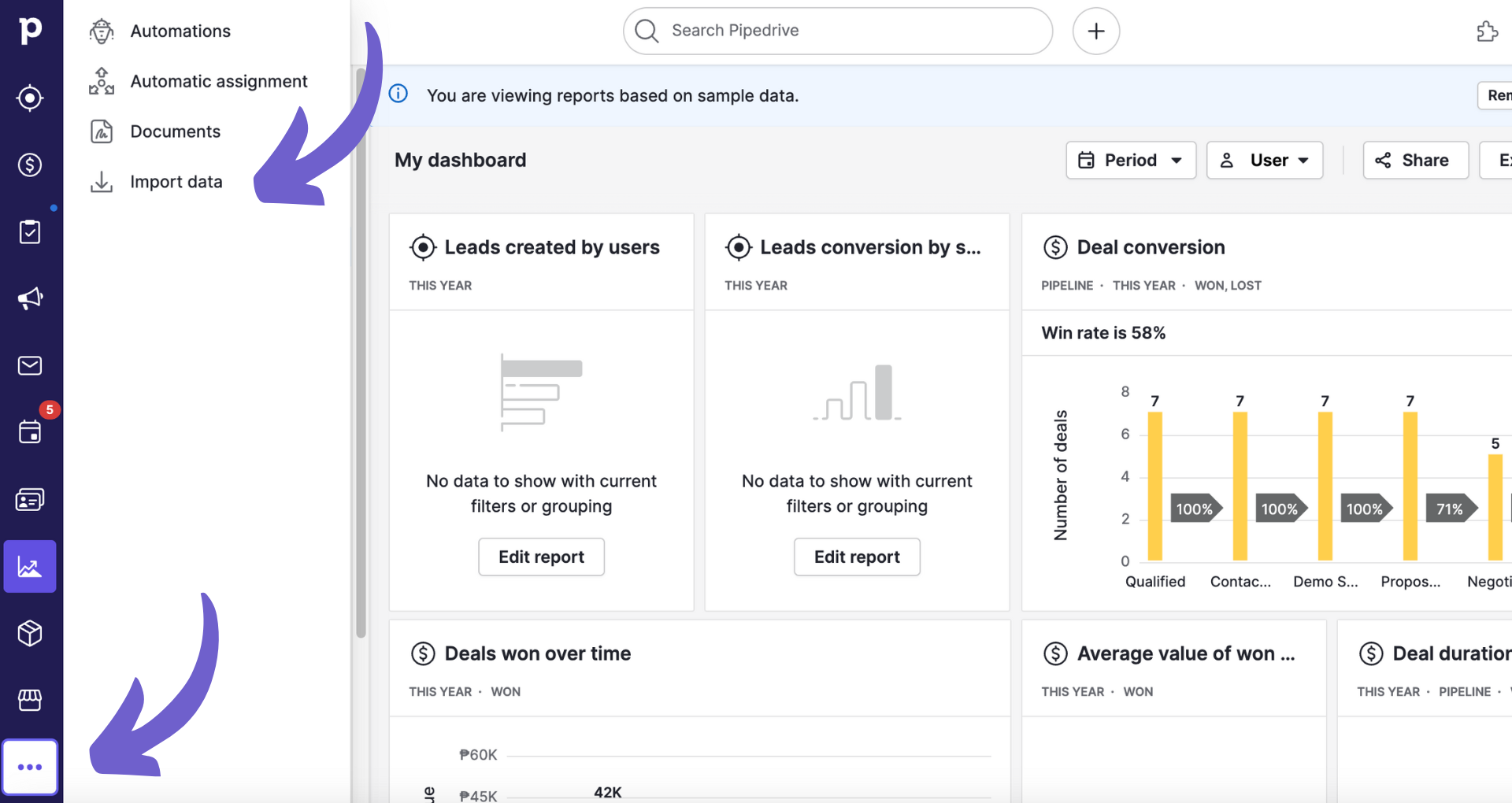Click the 42K data label

click(608, 792)
